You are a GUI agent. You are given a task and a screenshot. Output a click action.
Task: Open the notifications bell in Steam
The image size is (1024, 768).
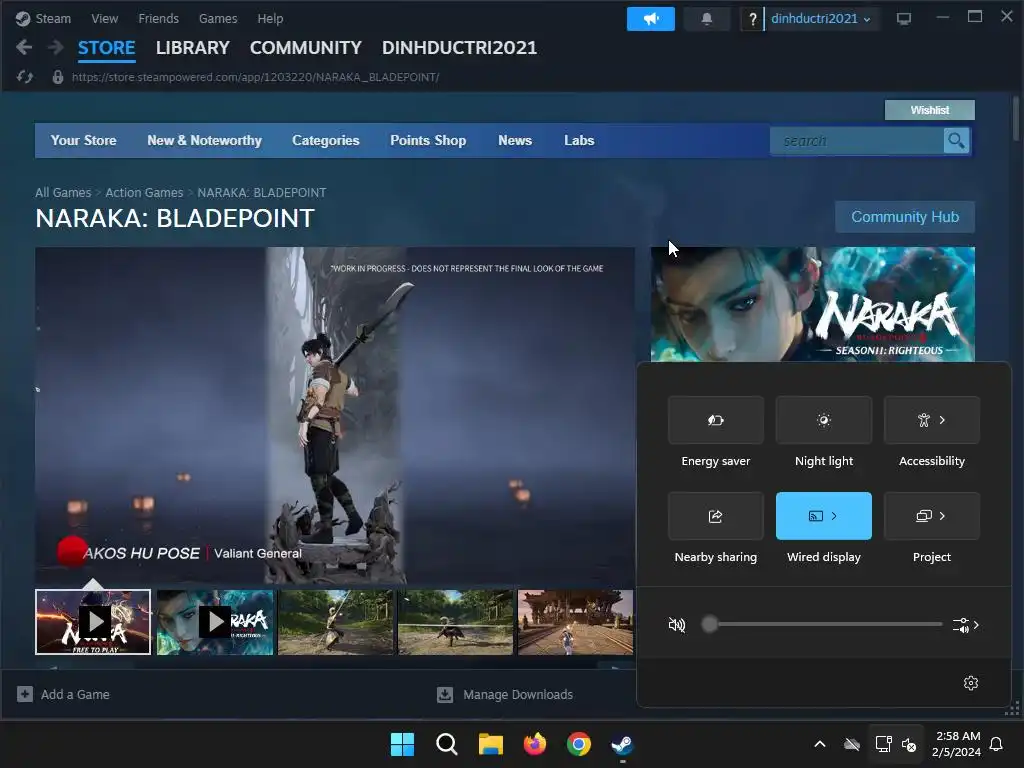pyautogui.click(x=707, y=19)
